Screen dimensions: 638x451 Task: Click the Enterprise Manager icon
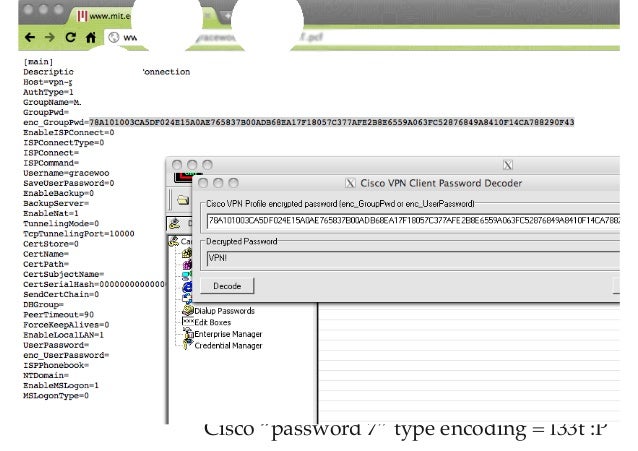pos(188,334)
